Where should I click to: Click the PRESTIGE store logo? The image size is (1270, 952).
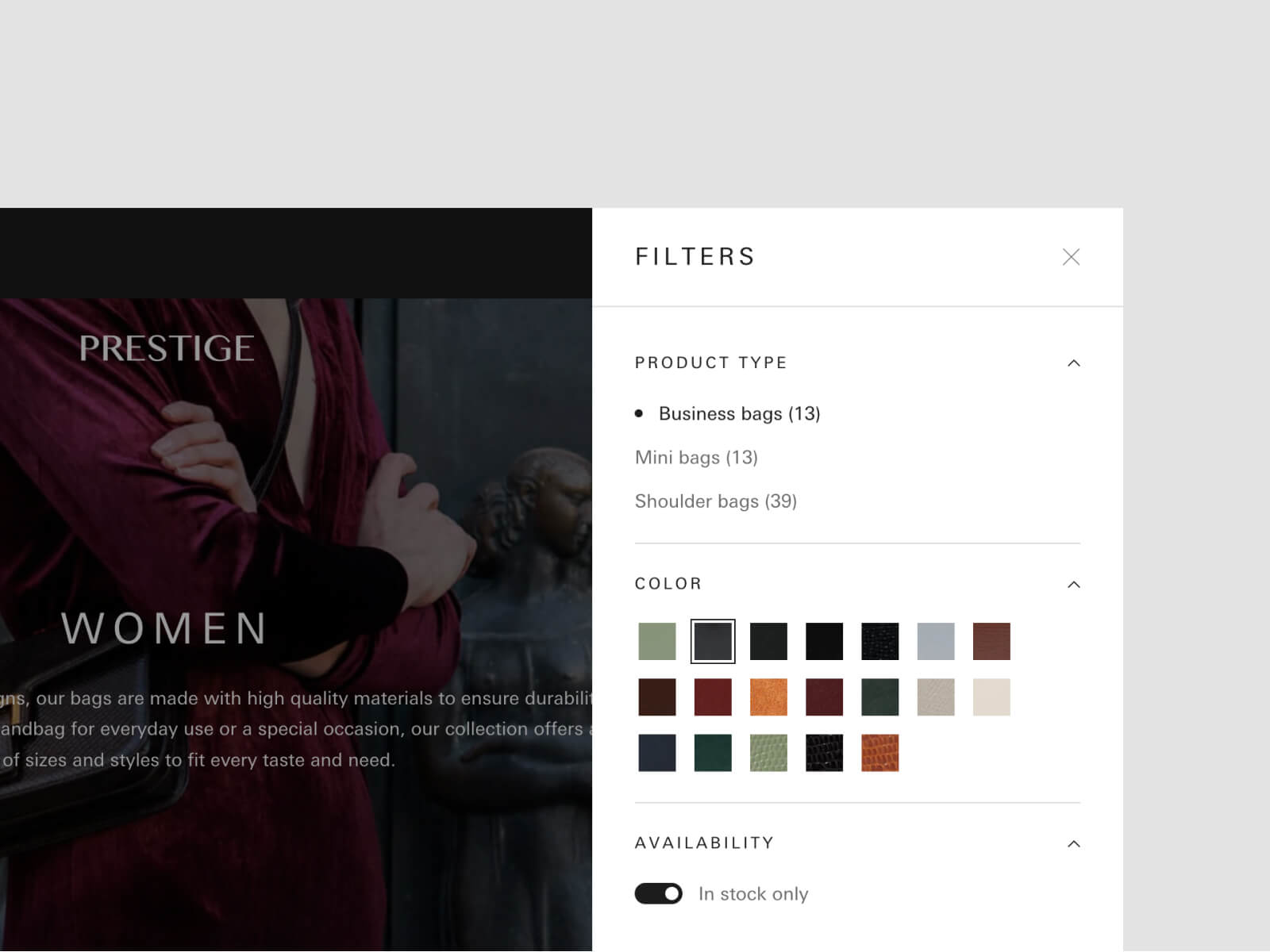(167, 348)
